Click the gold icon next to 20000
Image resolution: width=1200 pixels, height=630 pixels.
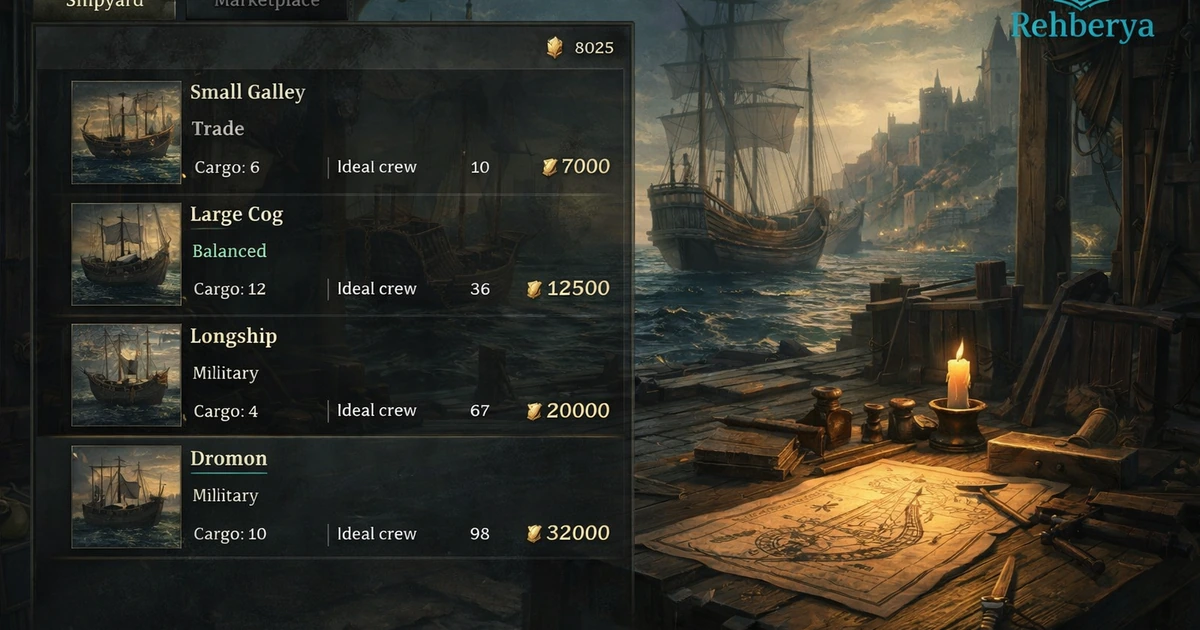[535, 411]
